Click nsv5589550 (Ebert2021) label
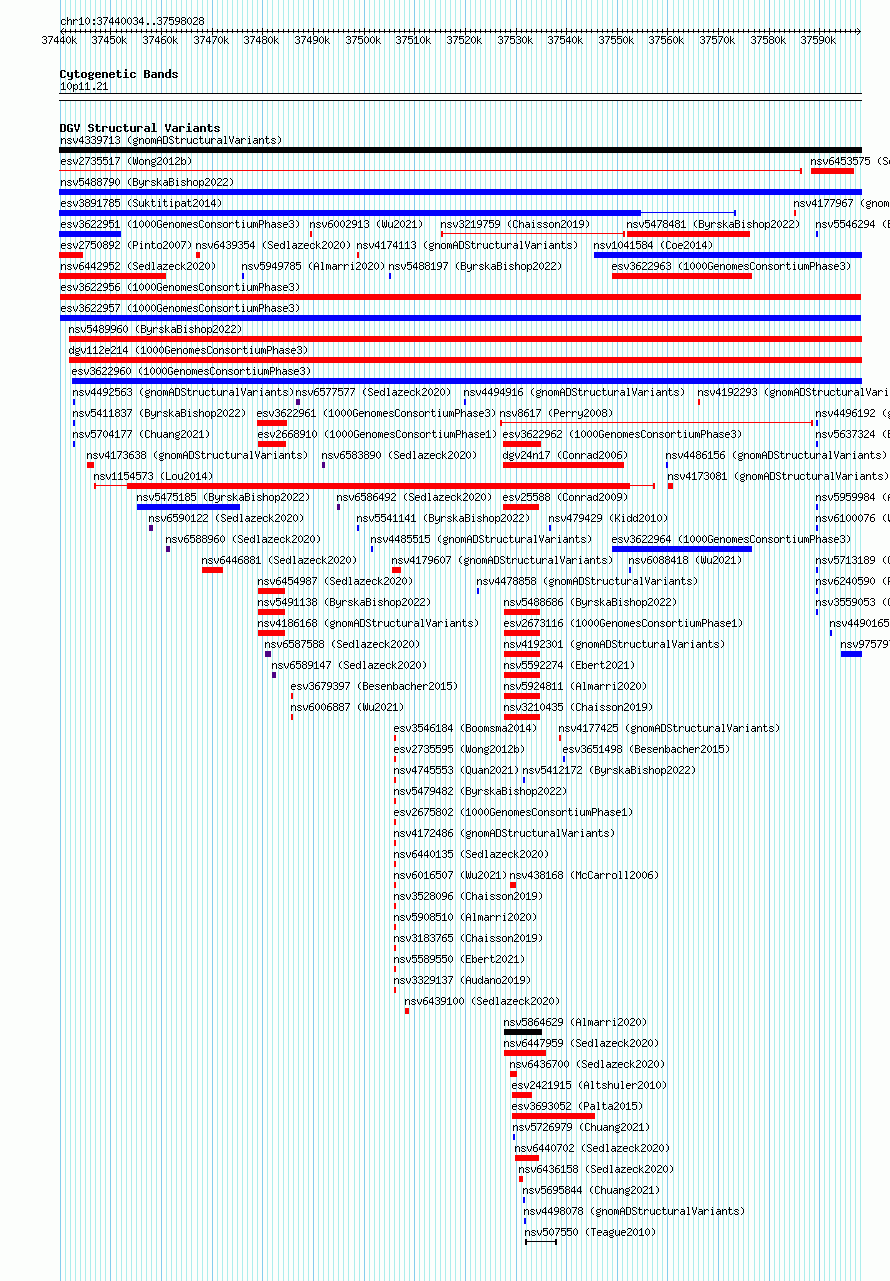This screenshot has width=890, height=1281. tap(459, 959)
